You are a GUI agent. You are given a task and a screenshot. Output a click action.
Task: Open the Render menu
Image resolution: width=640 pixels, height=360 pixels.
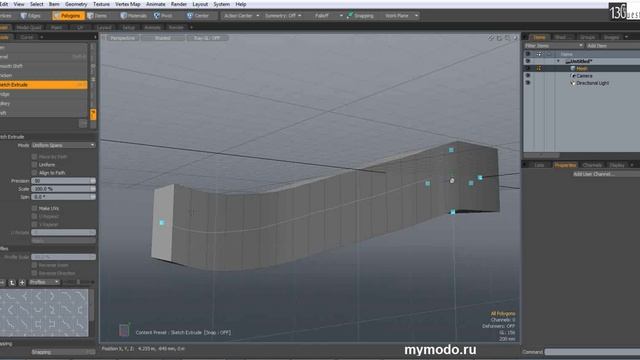pyautogui.click(x=179, y=4)
